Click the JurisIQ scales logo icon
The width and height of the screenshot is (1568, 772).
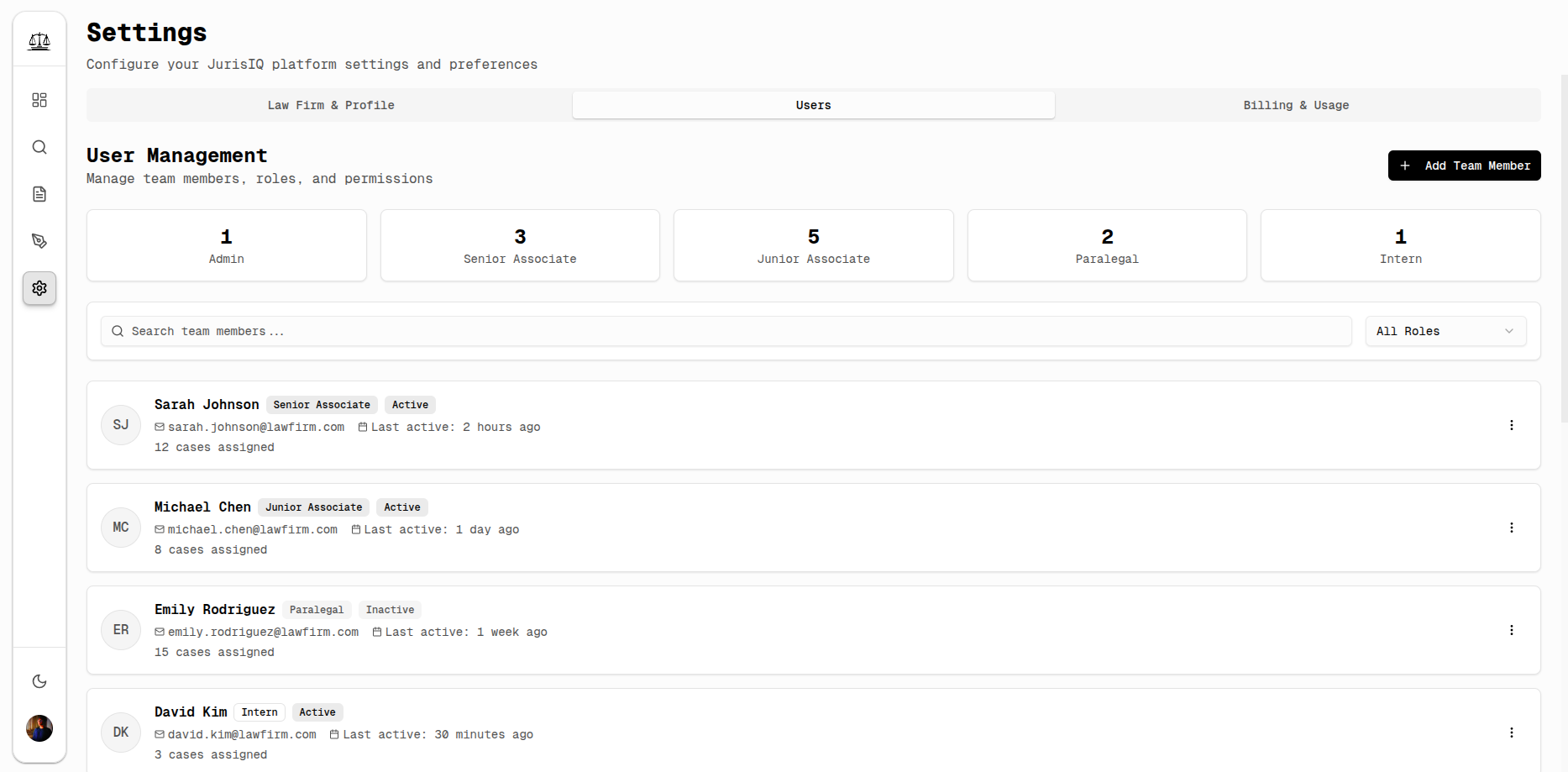[39, 40]
